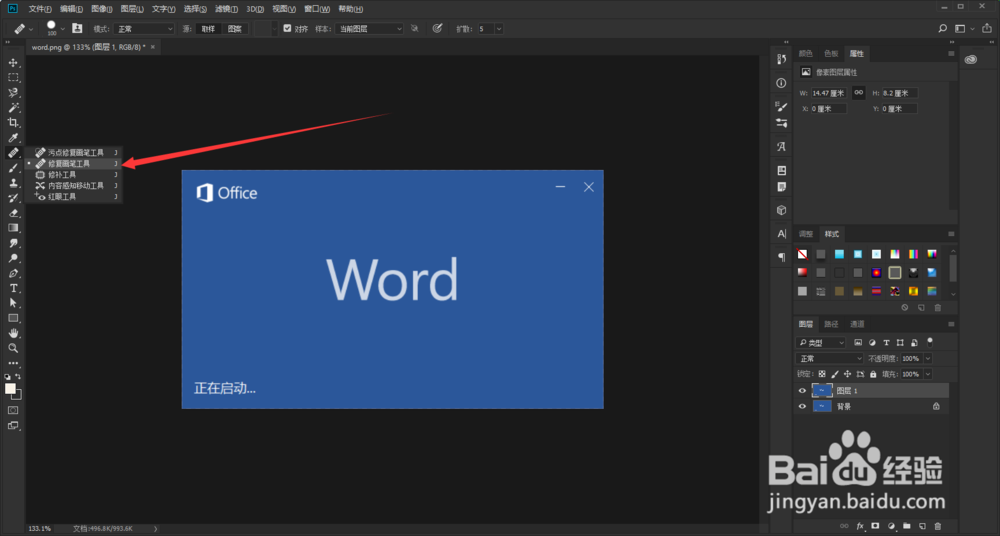This screenshot has height=536, width=1000.
Task: Select the Clone Stamp tool
Action: (x=13, y=183)
